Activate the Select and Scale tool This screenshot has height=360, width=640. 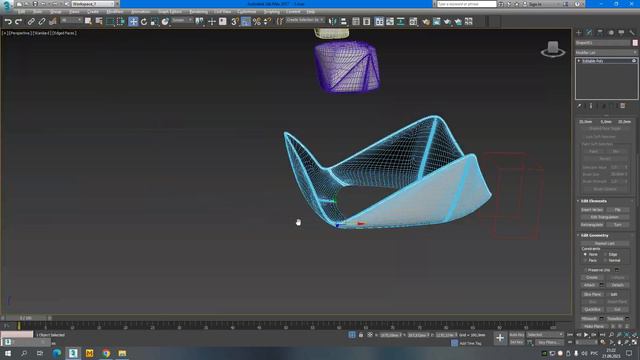154,22
